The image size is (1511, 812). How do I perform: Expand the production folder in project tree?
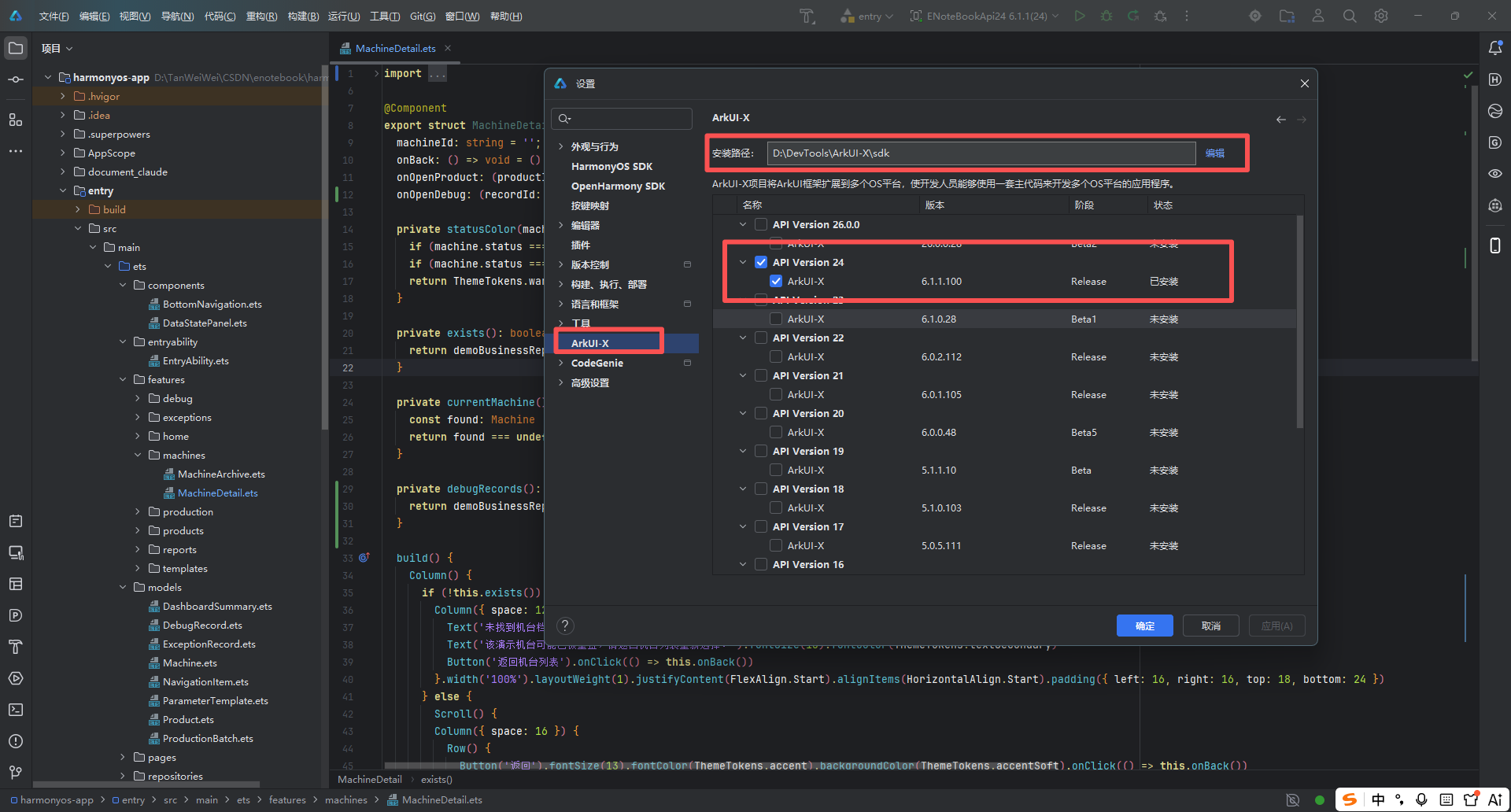coord(138,511)
